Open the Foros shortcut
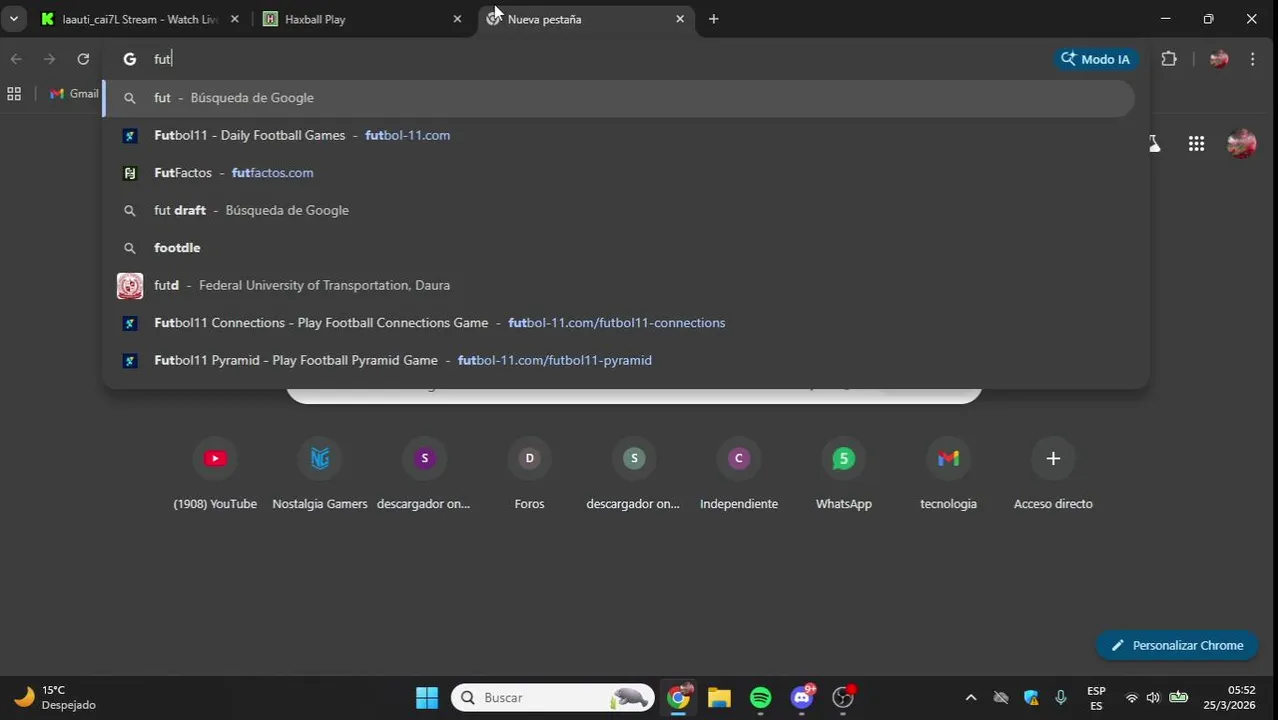The width and height of the screenshot is (1278, 720). [529, 474]
